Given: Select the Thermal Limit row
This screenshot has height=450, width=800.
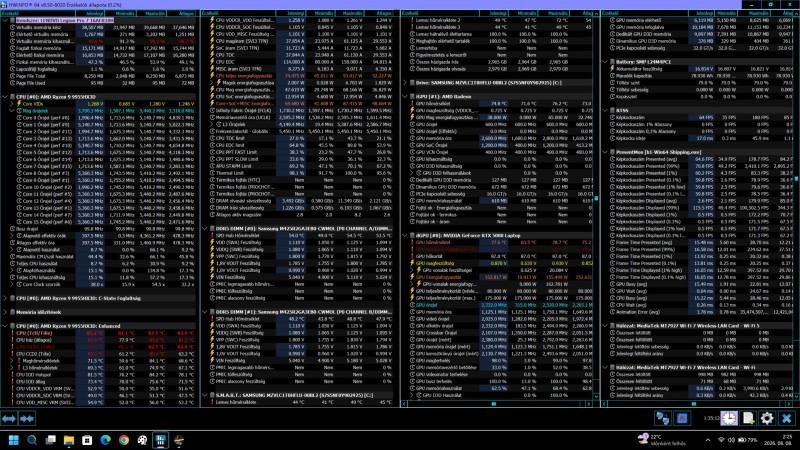Looking at the screenshot, I should click(299, 173).
